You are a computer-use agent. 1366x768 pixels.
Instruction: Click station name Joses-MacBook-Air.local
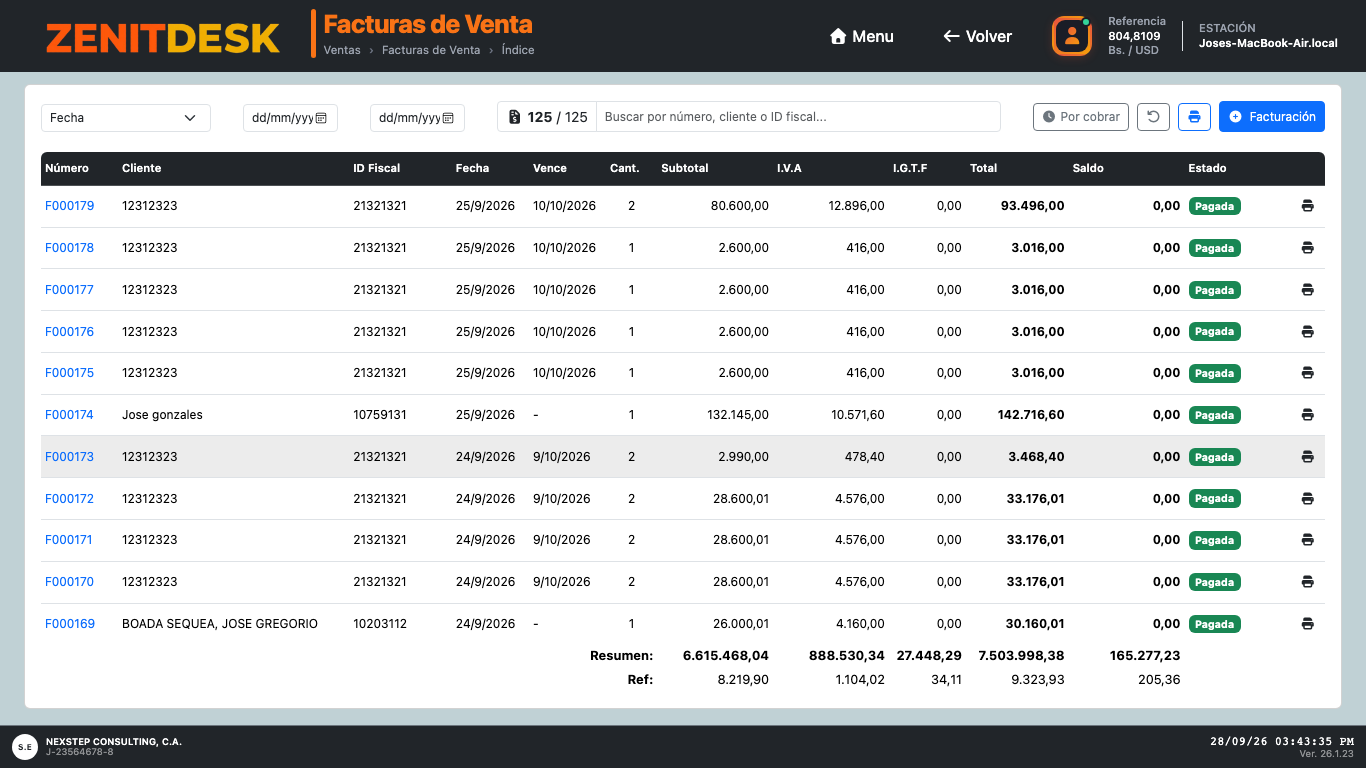[x=1268, y=44]
